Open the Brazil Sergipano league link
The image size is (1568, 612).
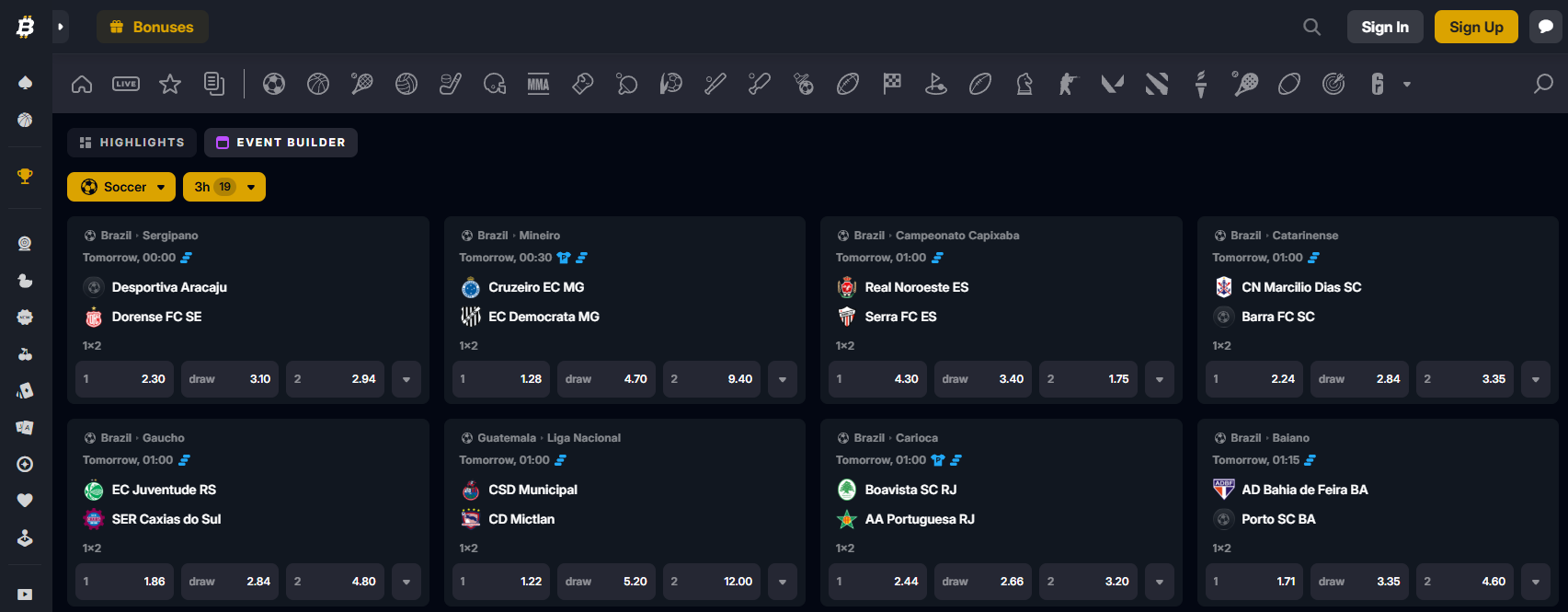point(149,236)
